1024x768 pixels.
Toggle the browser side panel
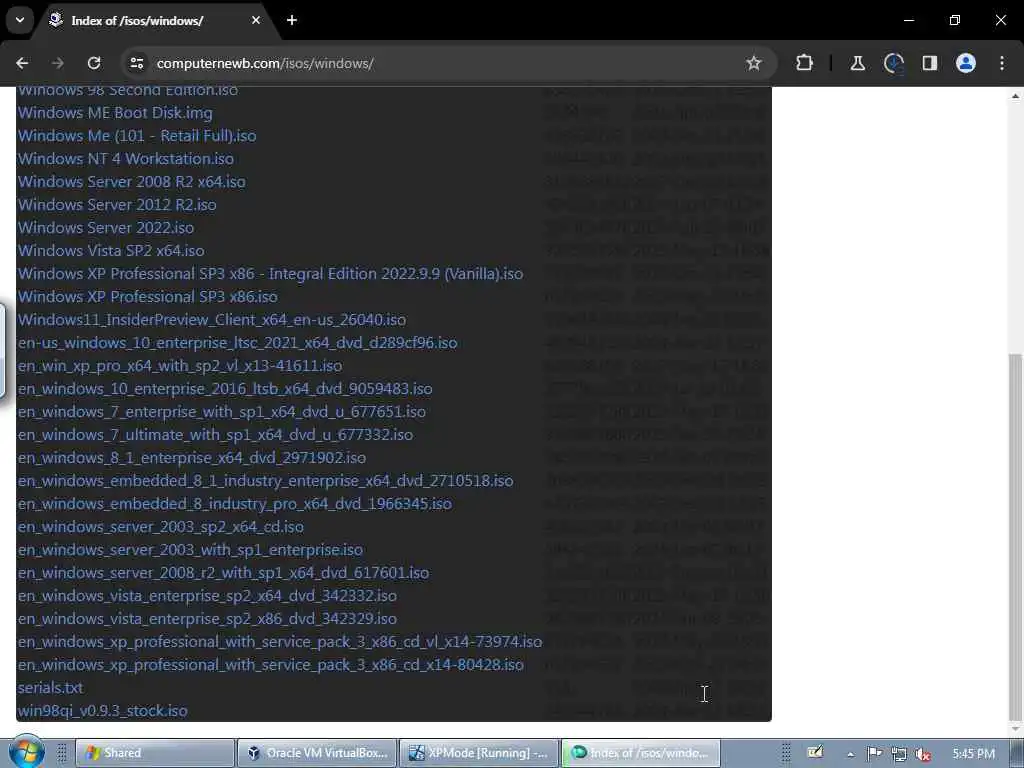tap(929, 63)
